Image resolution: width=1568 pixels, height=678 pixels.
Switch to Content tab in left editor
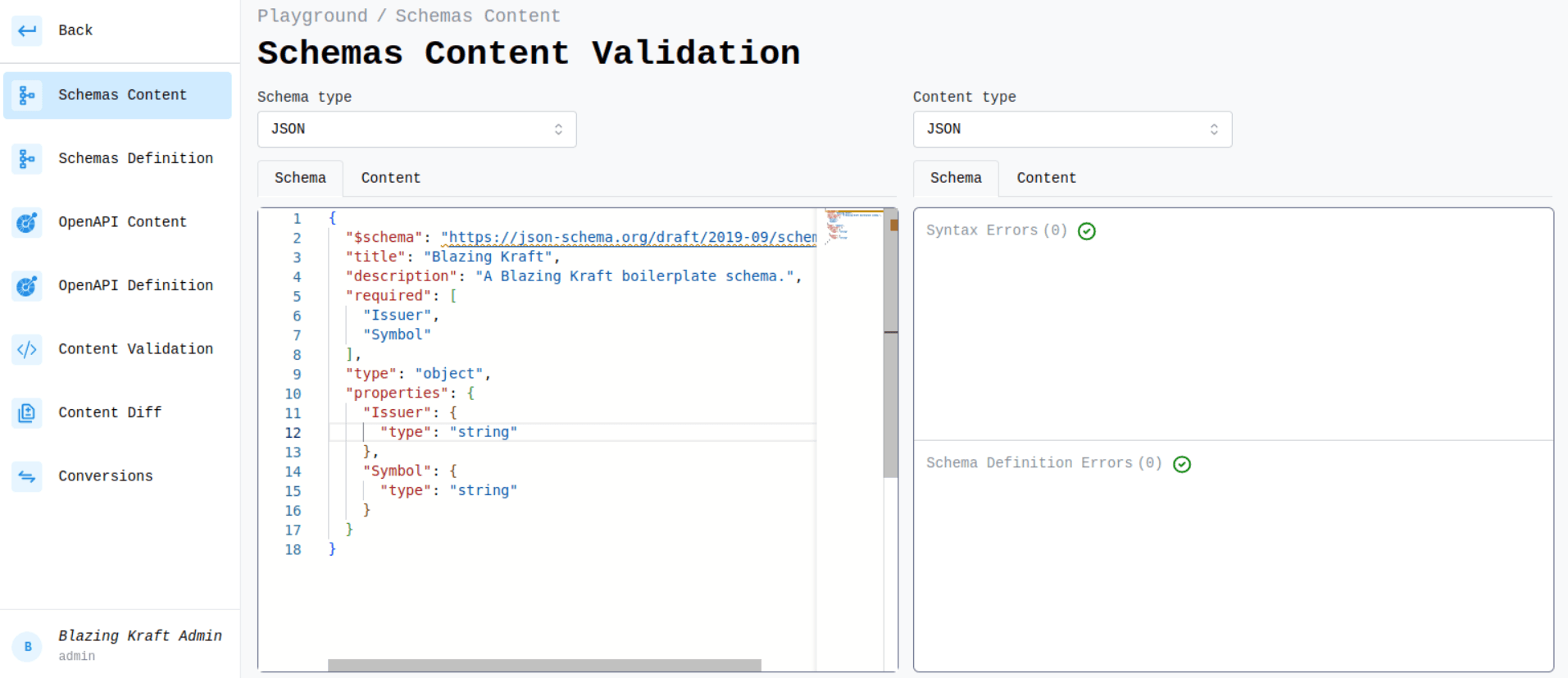point(390,178)
